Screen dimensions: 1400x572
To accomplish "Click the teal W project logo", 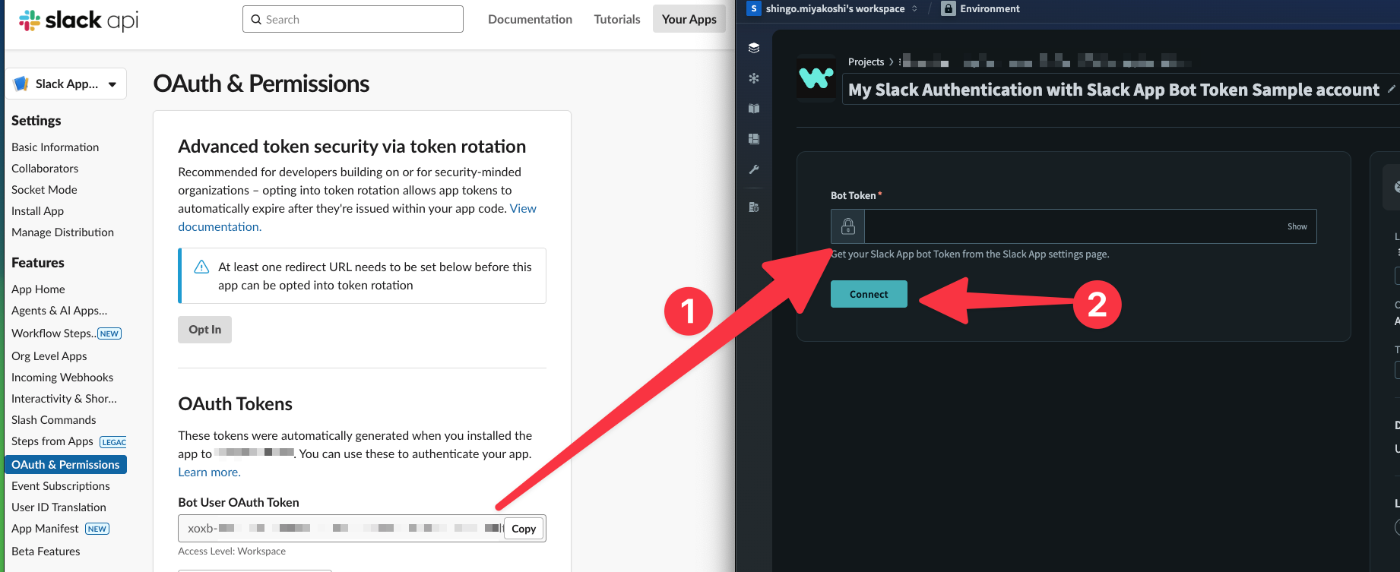I will click(816, 77).
